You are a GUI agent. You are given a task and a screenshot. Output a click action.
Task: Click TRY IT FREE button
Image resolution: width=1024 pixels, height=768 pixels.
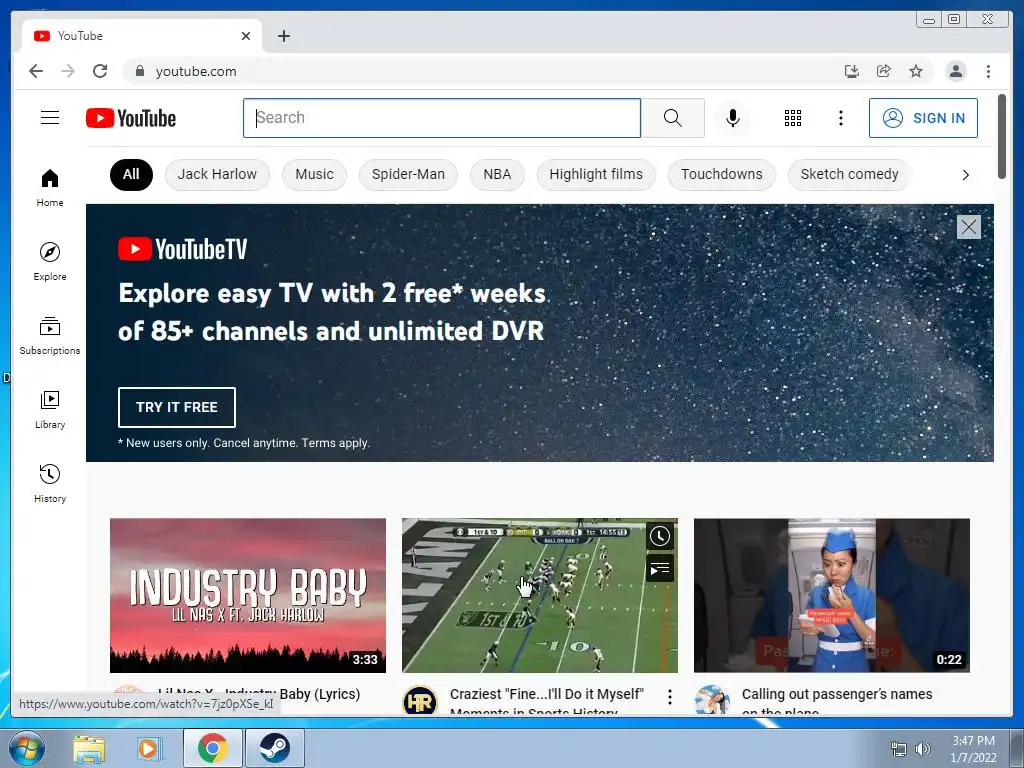tap(176, 407)
